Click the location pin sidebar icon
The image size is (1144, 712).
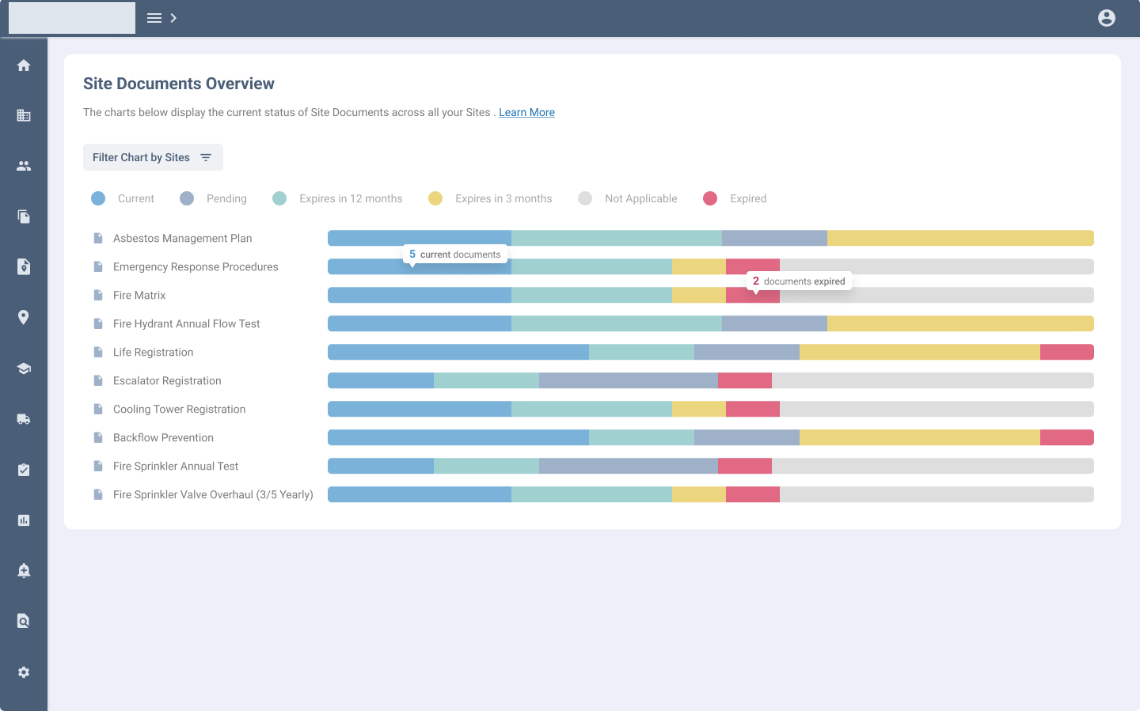pyautogui.click(x=24, y=318)
